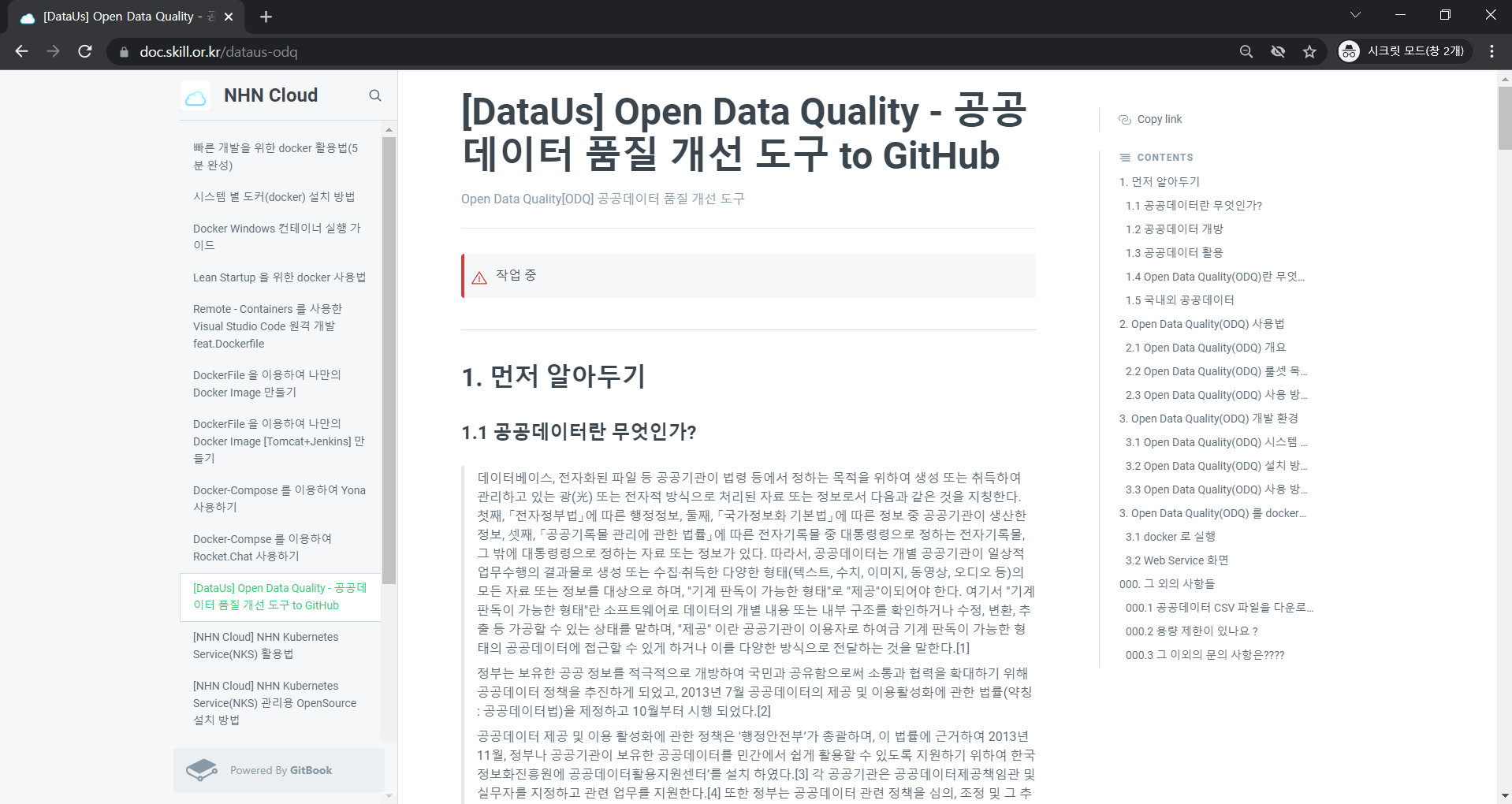Jump to '2.3 Open Data Quality(ODQ) 사용 방' section
The image size is (1512, 804).
pyautogui.click(x=1216, y=395)
